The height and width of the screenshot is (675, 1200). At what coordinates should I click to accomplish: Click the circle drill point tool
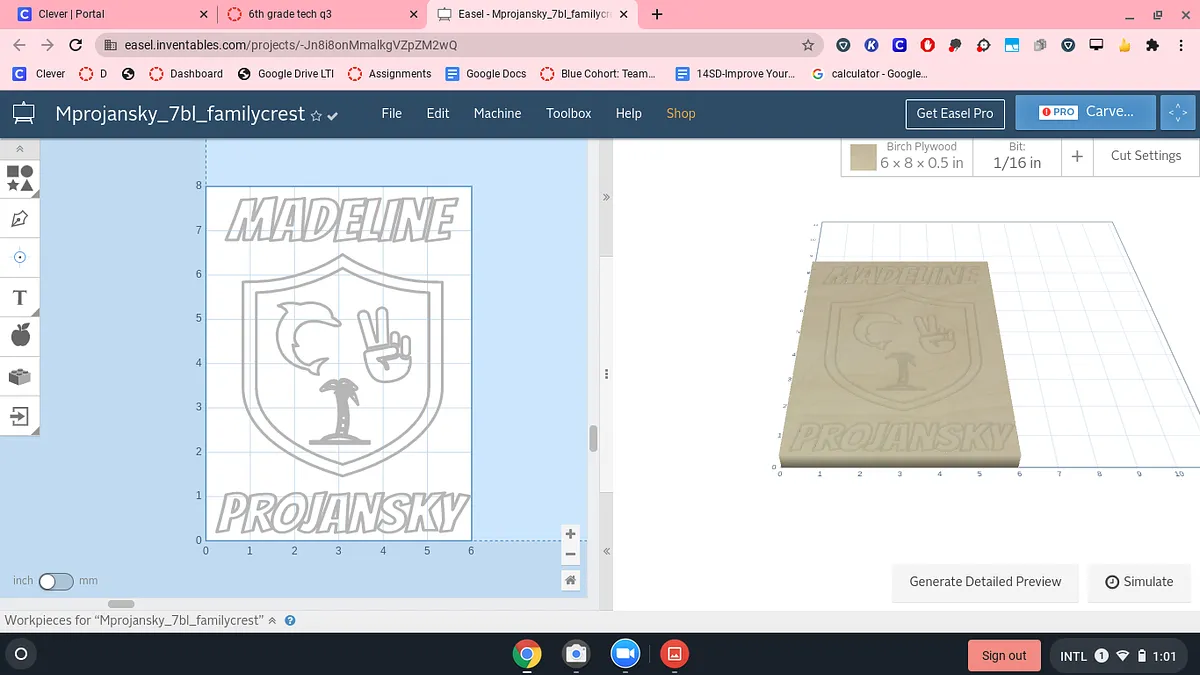(x=20, y=257)
